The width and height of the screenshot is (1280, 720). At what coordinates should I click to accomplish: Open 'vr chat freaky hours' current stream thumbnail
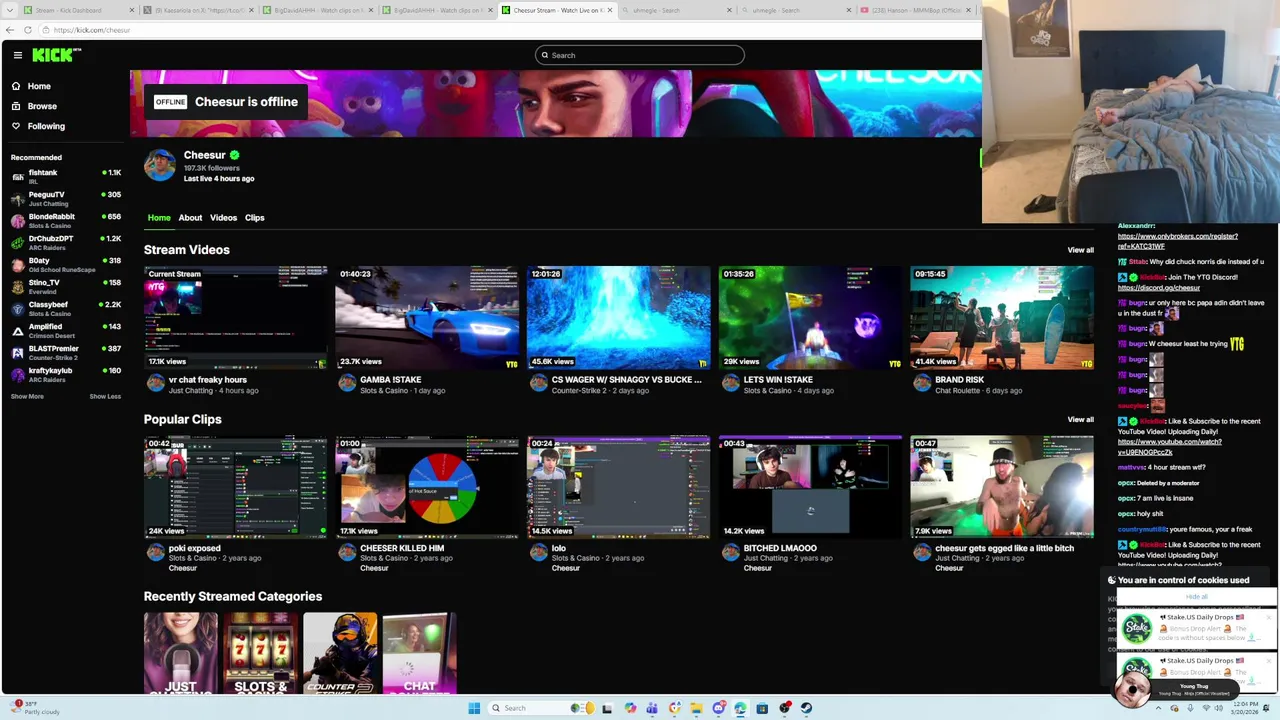point(236,318)
